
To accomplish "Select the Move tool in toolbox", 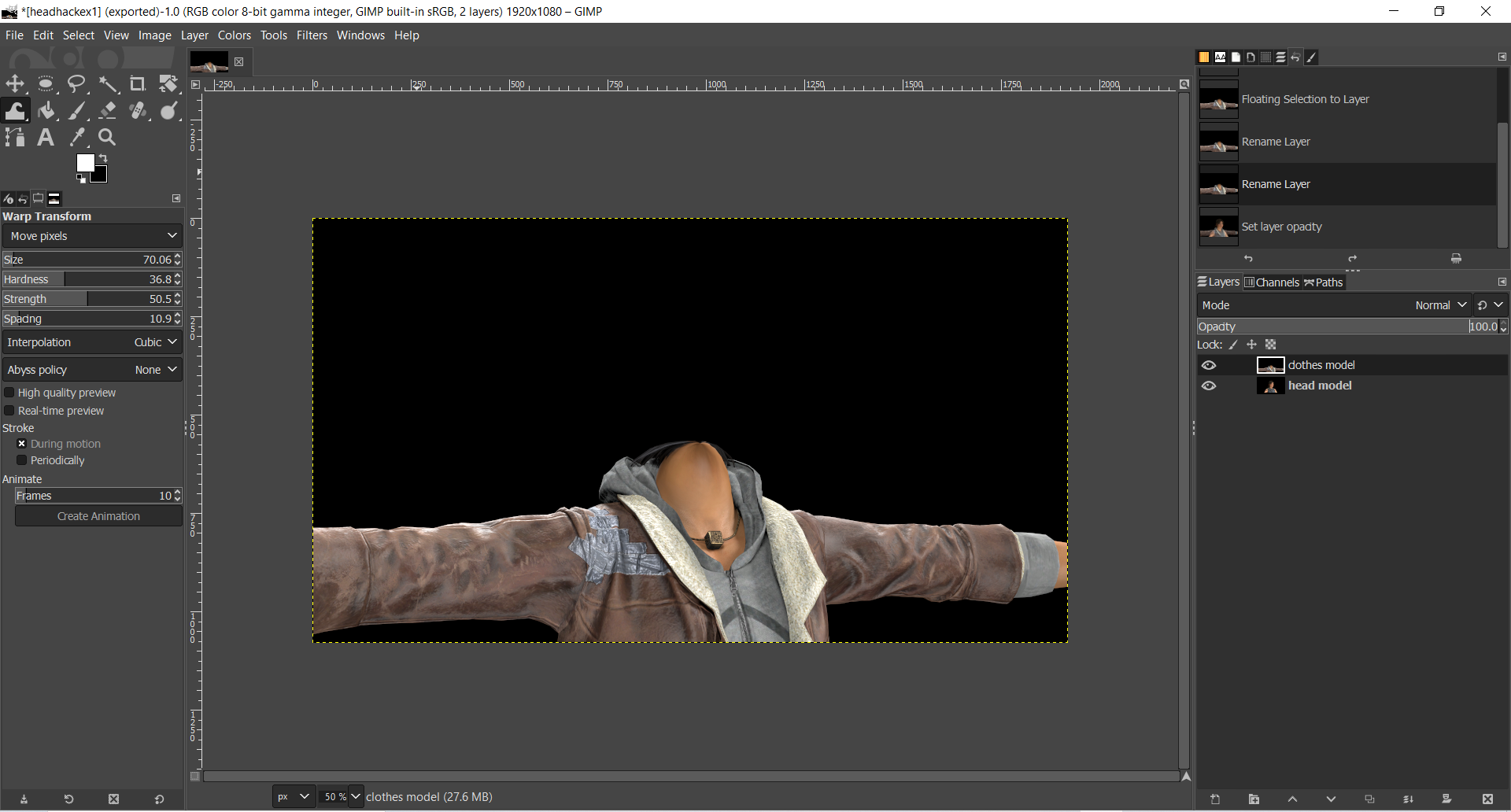I will click(x=15, y=84).
